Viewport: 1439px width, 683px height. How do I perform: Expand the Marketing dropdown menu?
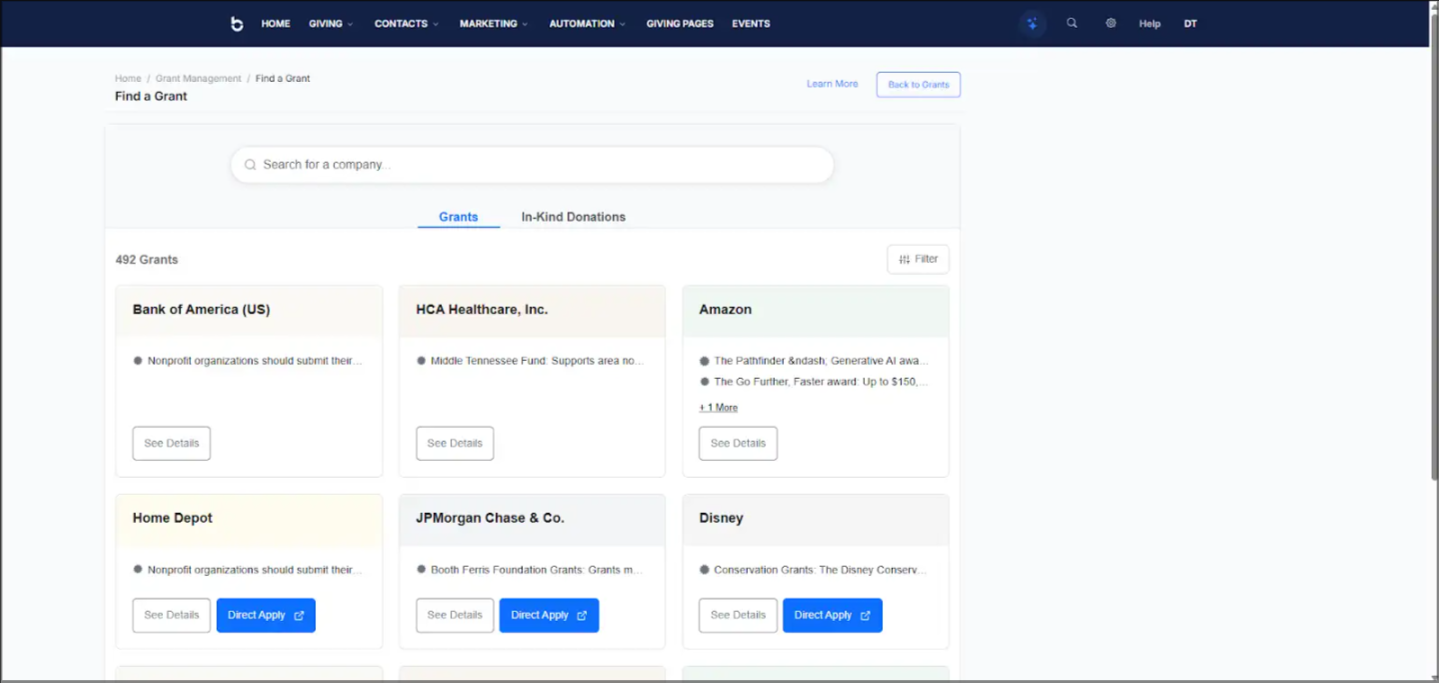pos(493,24)
